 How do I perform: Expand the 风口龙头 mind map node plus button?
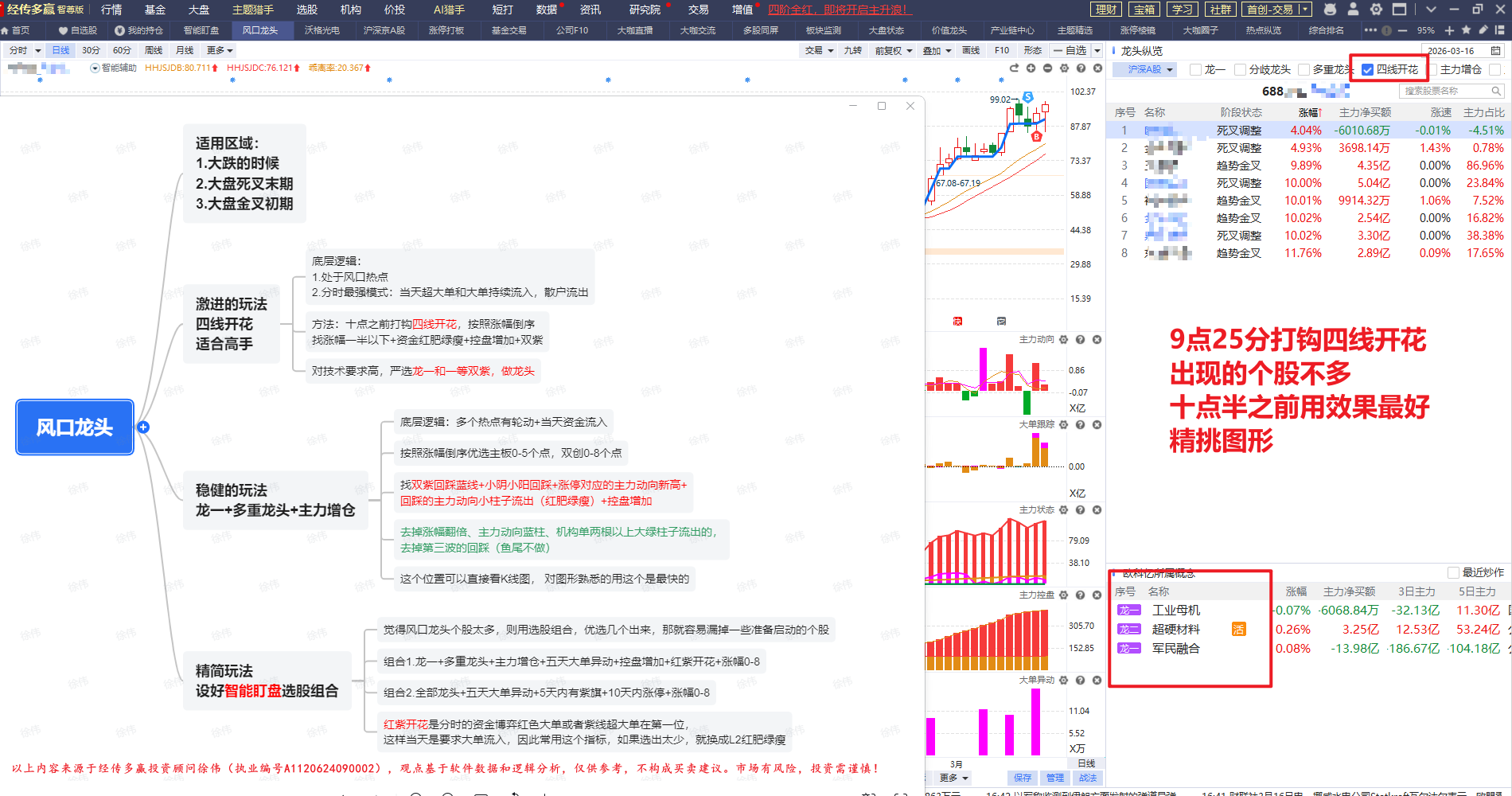(x=143, y=427)
